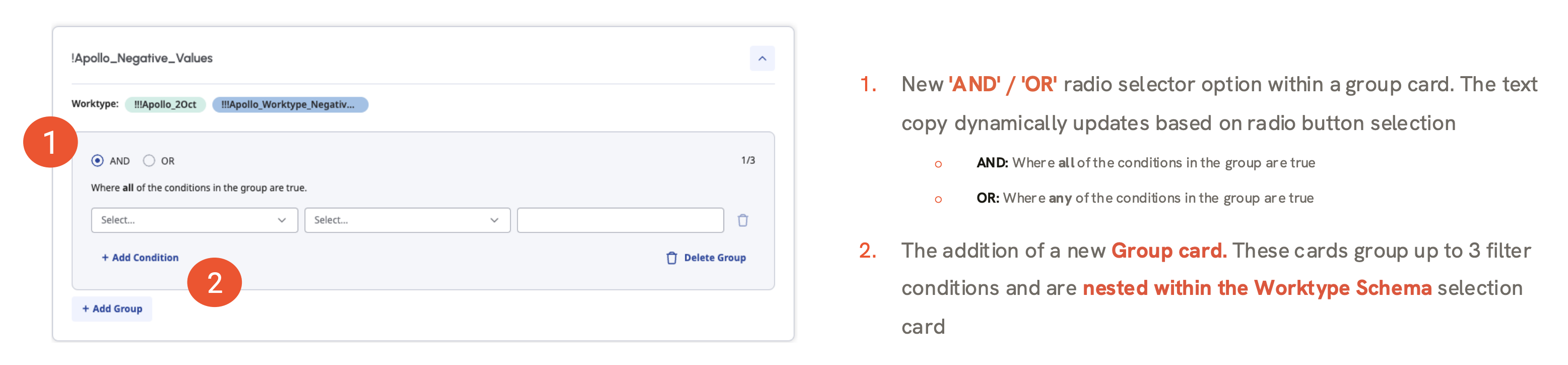
Task: Click the plus icon of Add Group
Action: pos(85,309)
